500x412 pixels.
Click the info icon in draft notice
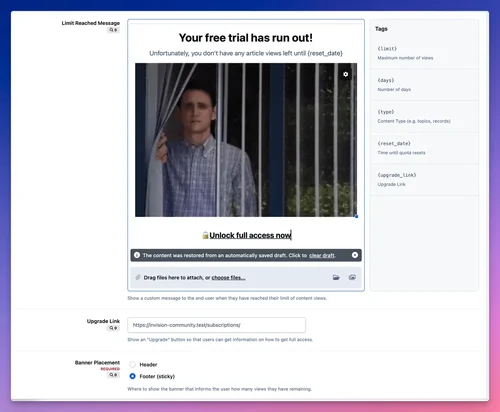point(137,255)
